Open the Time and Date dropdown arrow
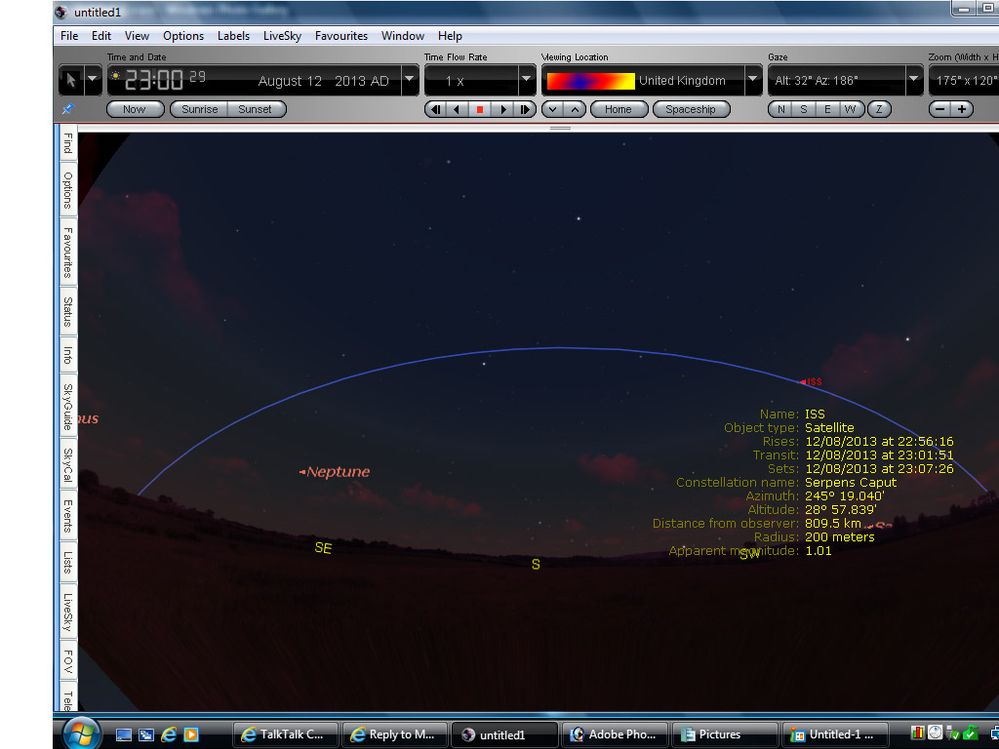 click(410, 80)
